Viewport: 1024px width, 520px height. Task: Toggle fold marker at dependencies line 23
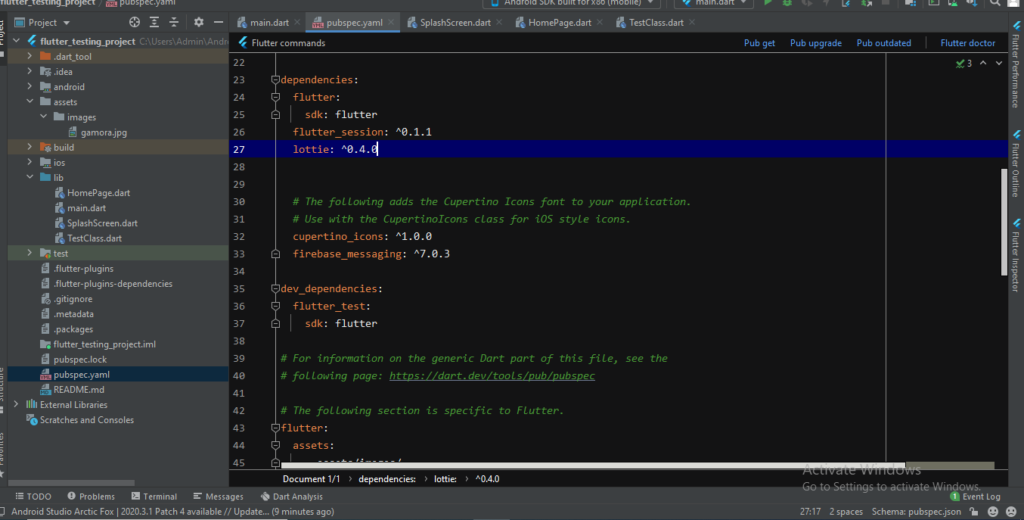[276, 80]
